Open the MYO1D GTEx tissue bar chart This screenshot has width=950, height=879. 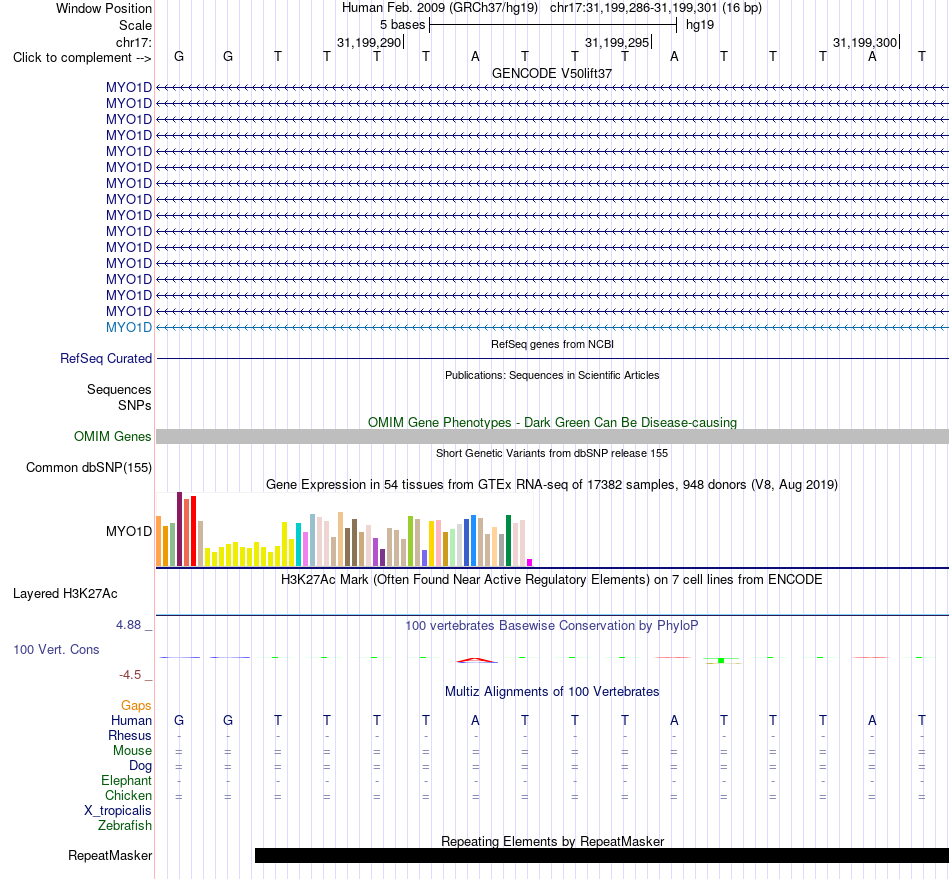[x=344, y=529]
